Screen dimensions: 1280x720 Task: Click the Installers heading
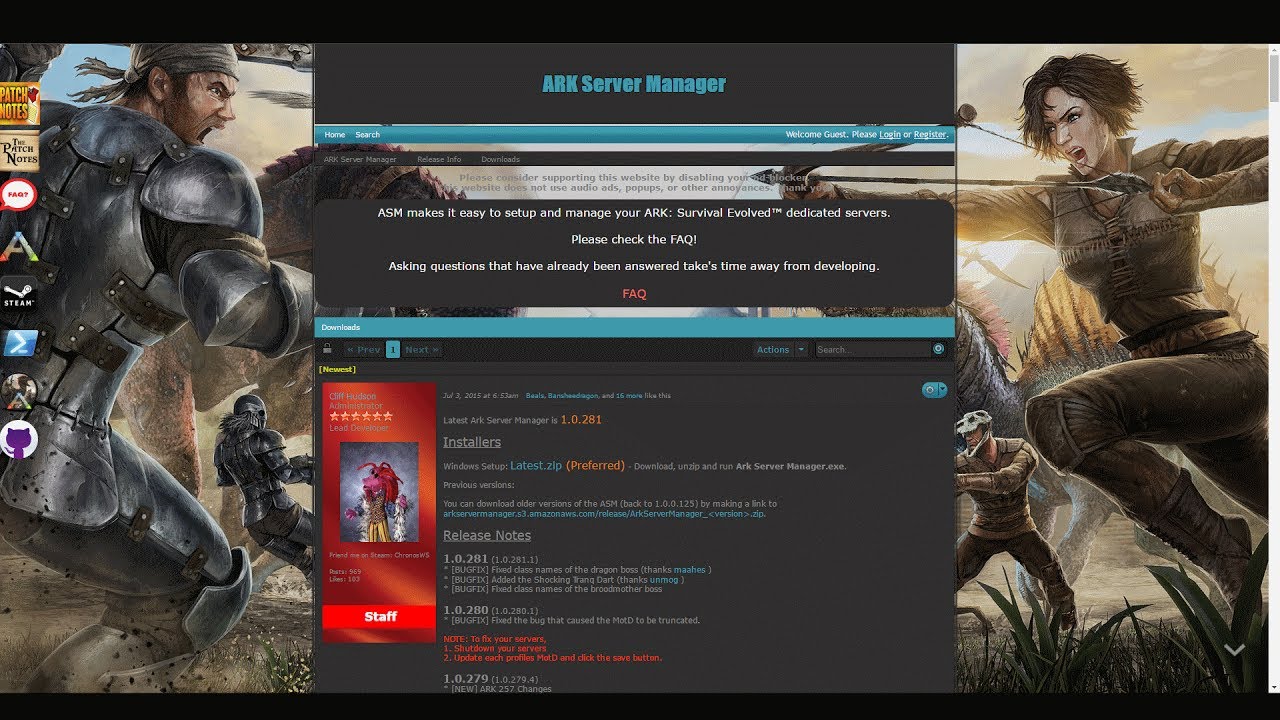[472, 442]
